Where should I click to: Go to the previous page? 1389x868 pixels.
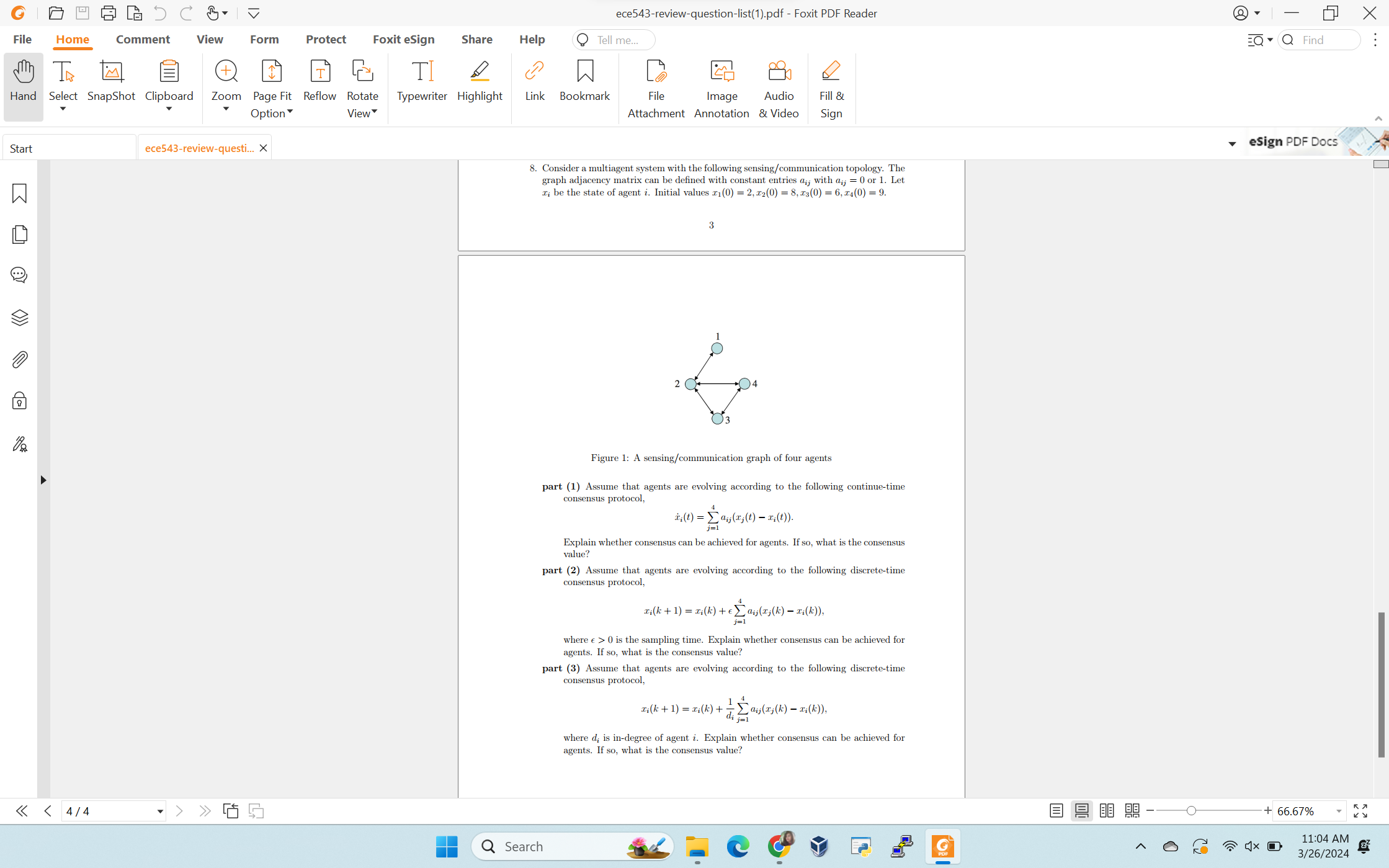tap(48, 811)
